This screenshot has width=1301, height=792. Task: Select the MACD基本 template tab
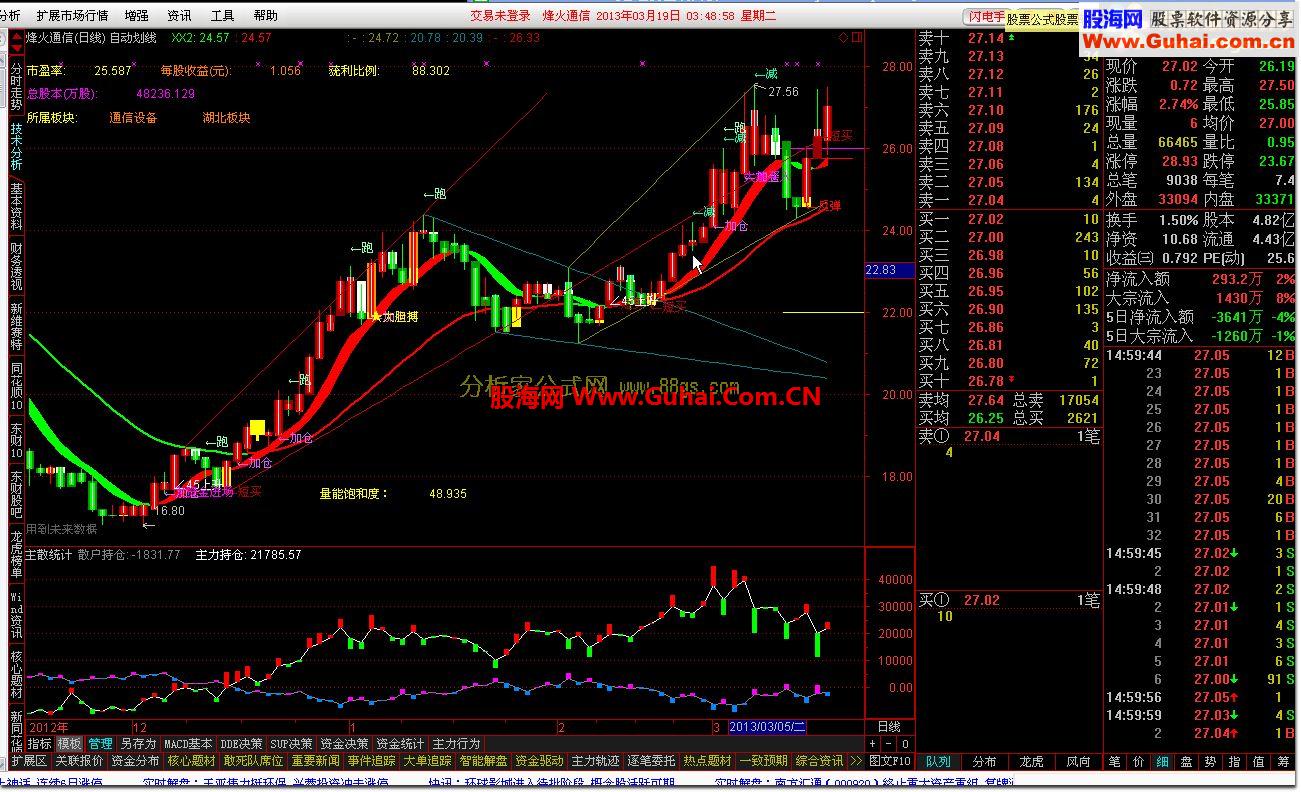(188, 744)
